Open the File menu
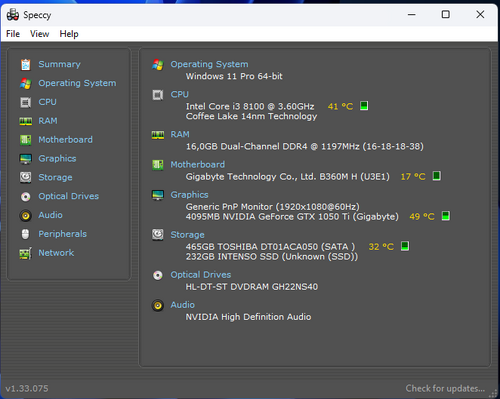This screenshot has height=399, width=500. (x=13, y=34)
